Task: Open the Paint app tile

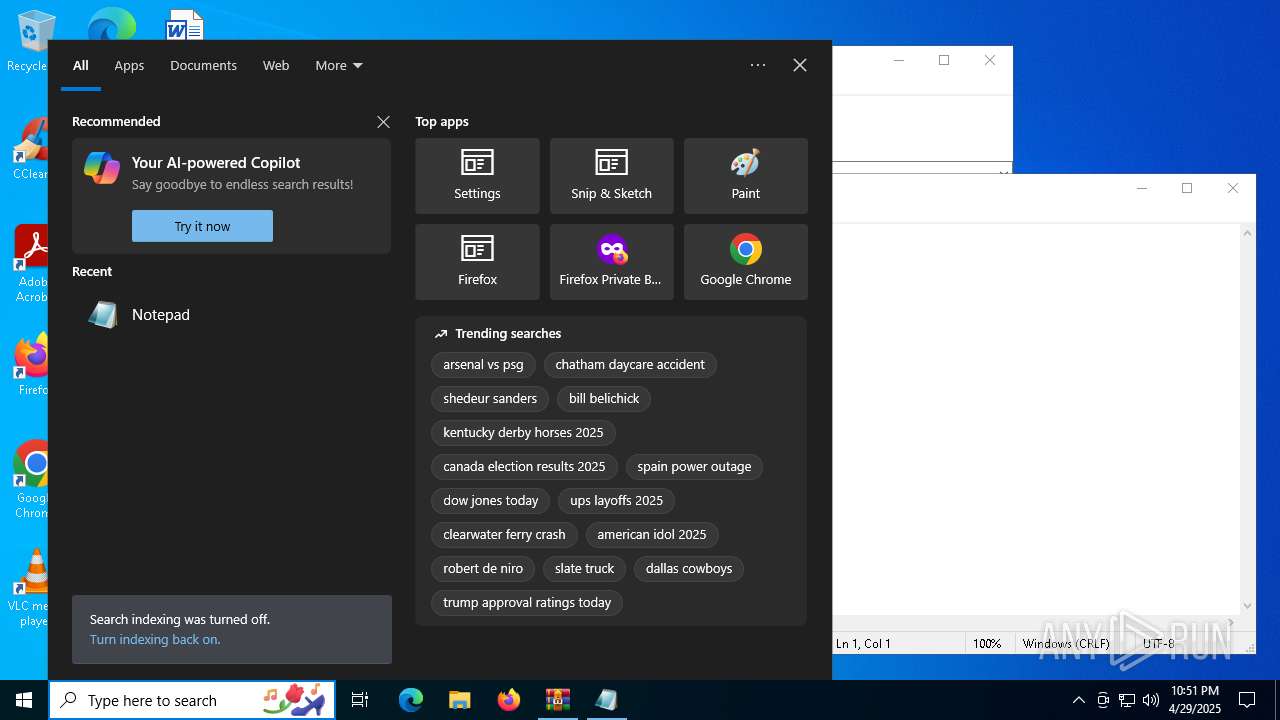Action: [745, 176]
